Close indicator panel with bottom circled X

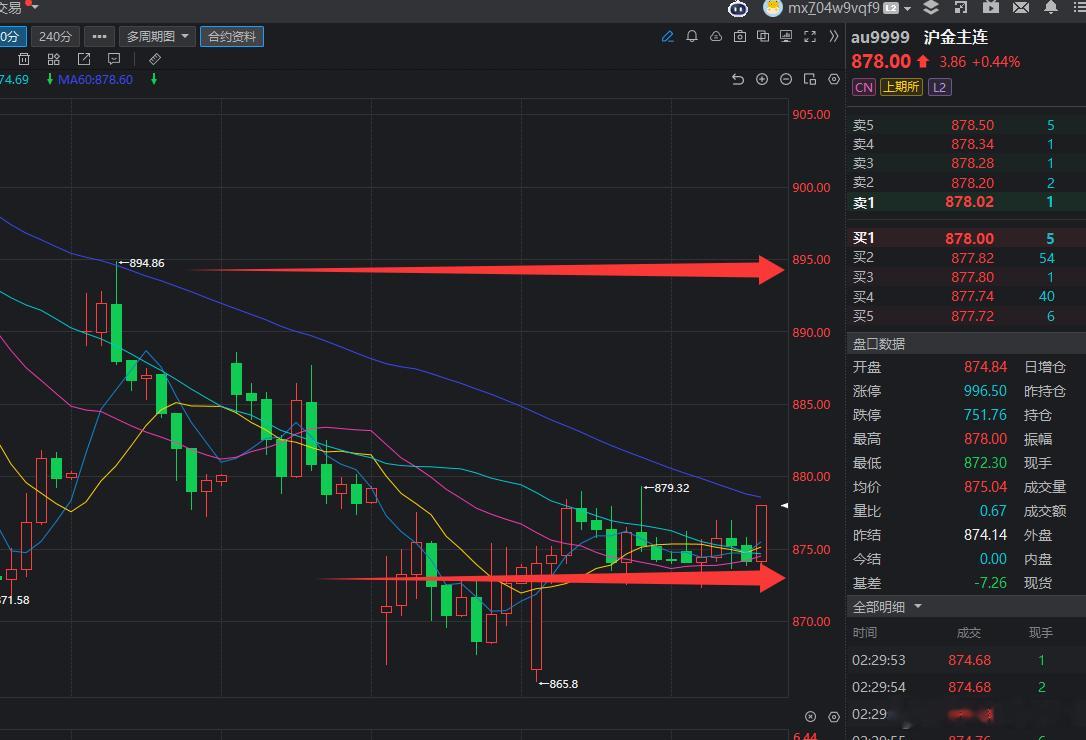click(x=810, y=716)
